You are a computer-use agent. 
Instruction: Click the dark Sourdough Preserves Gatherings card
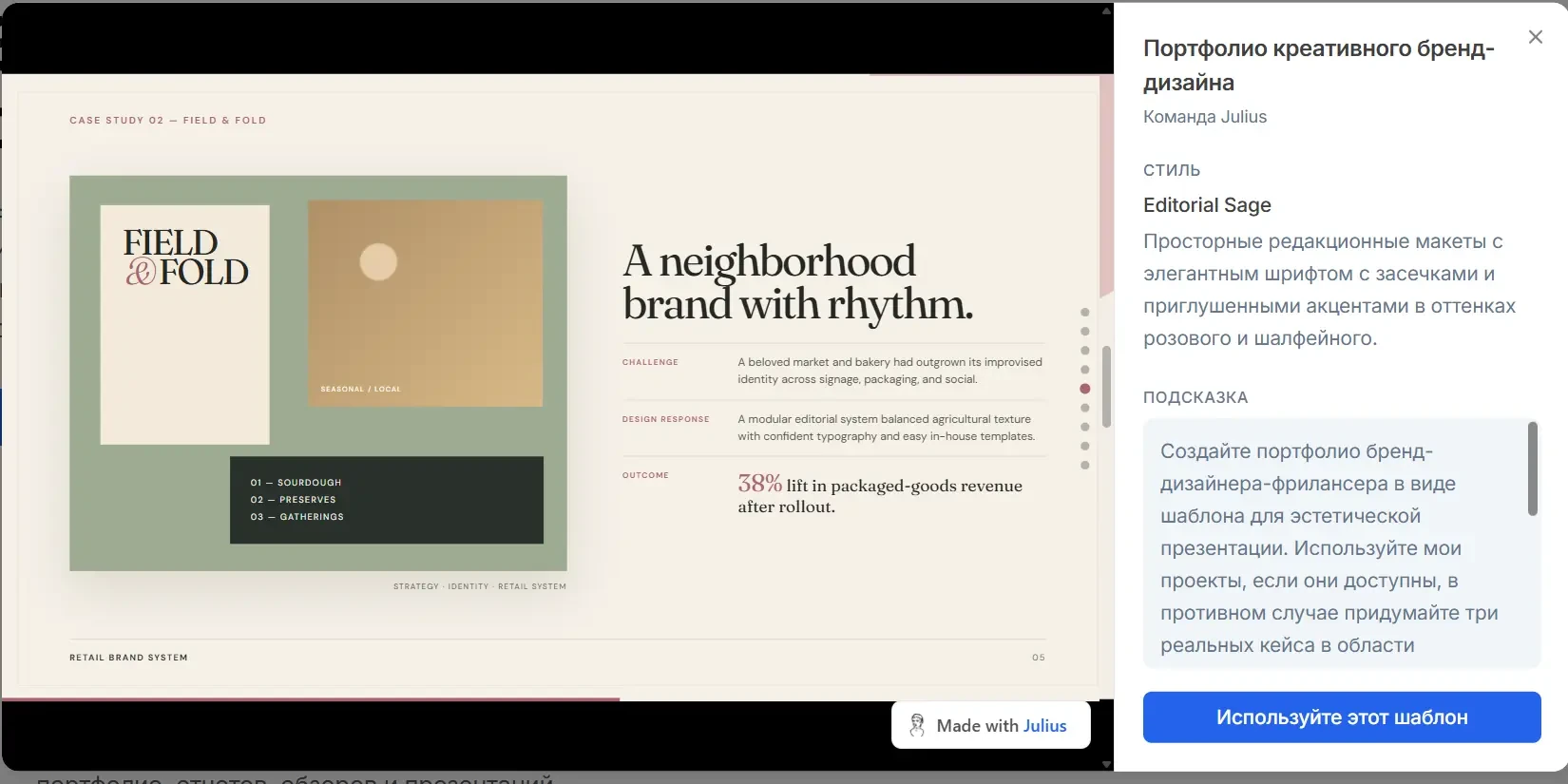387,500
